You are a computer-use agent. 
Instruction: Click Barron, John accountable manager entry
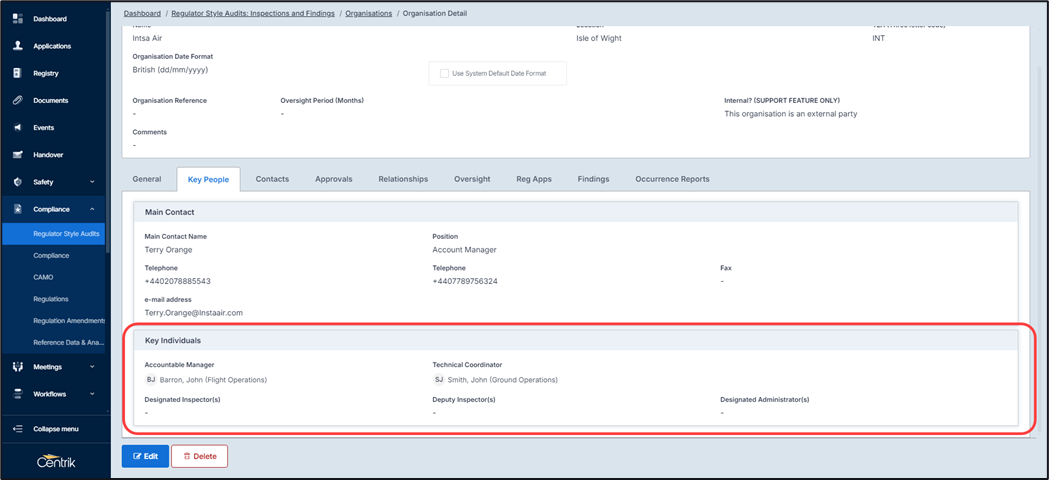coord(213,380)
